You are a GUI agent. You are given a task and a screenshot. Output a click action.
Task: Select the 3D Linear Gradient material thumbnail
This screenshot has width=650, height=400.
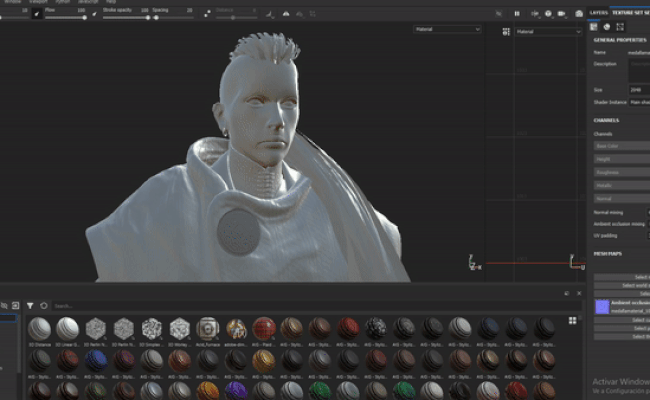coord(67,329)
